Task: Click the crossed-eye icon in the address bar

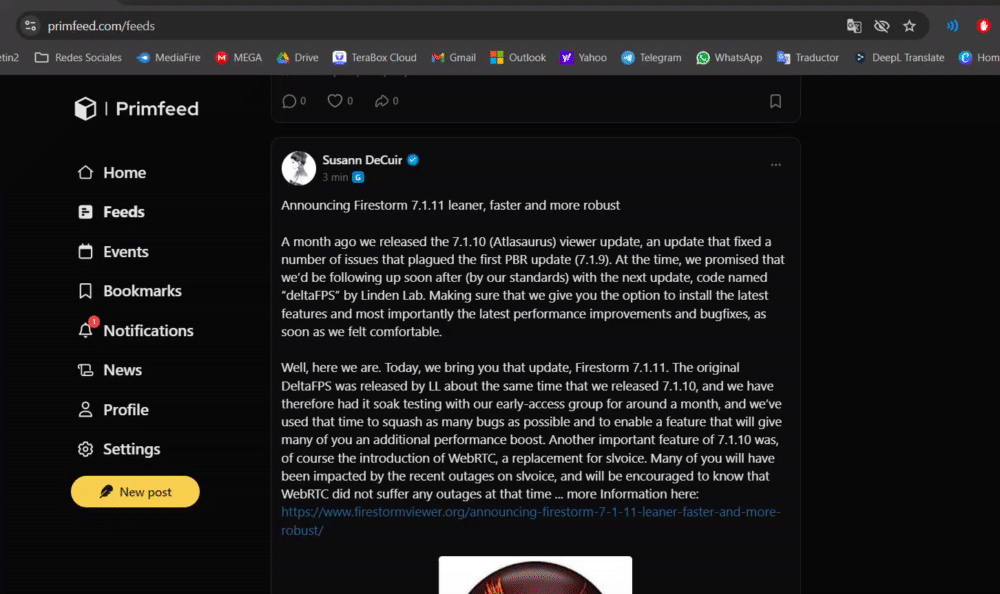Action: point(881,26)
